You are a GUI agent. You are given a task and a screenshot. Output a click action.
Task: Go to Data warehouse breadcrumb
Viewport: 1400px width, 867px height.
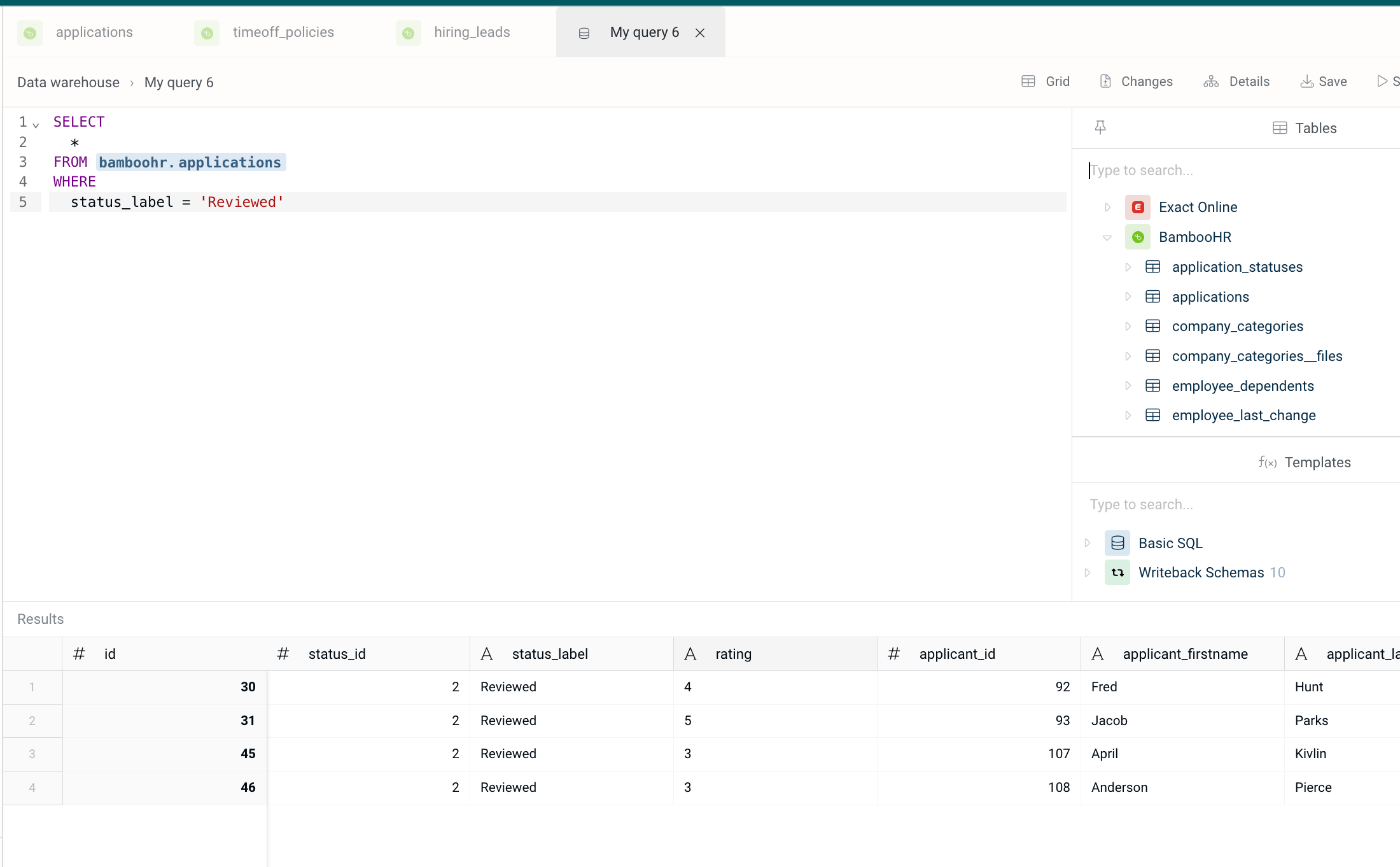point(68,82)
